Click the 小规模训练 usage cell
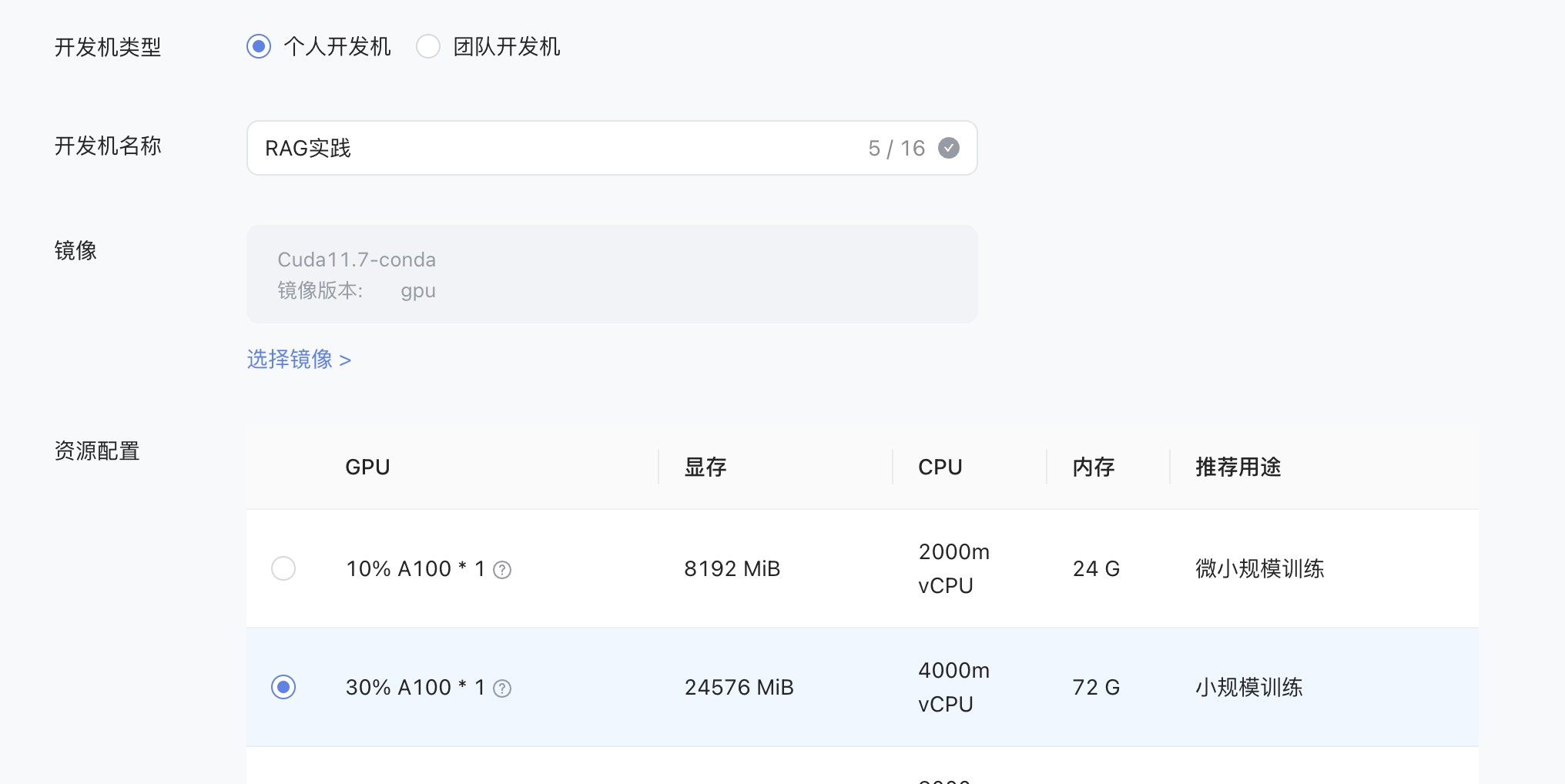The image size is (1565, 784). click(1249, 688)
